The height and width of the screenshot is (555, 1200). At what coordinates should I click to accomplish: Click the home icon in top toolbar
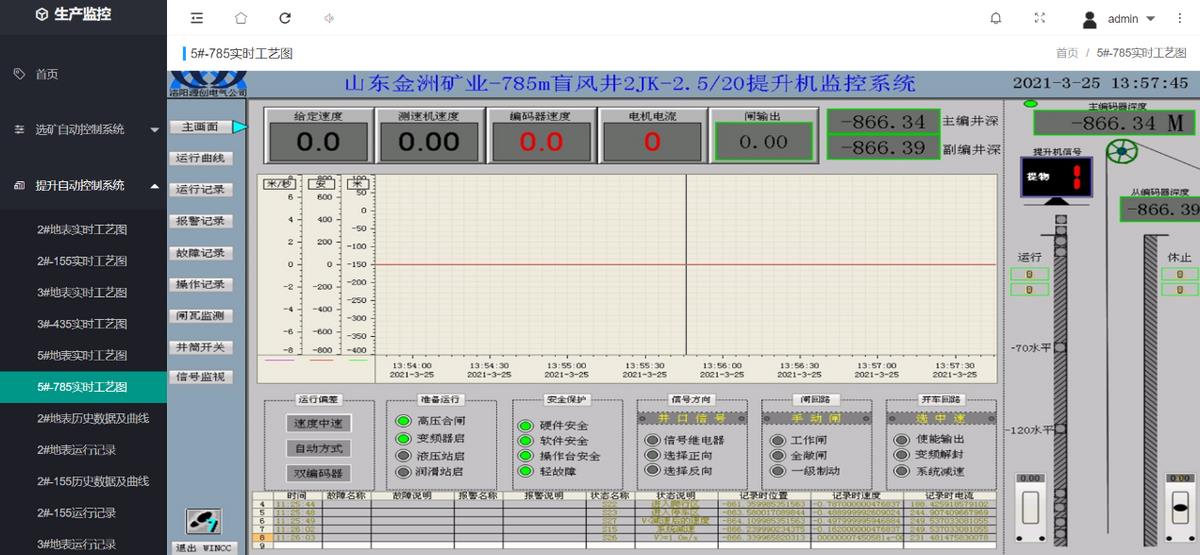pyautogui.click(x=240, y=18)
